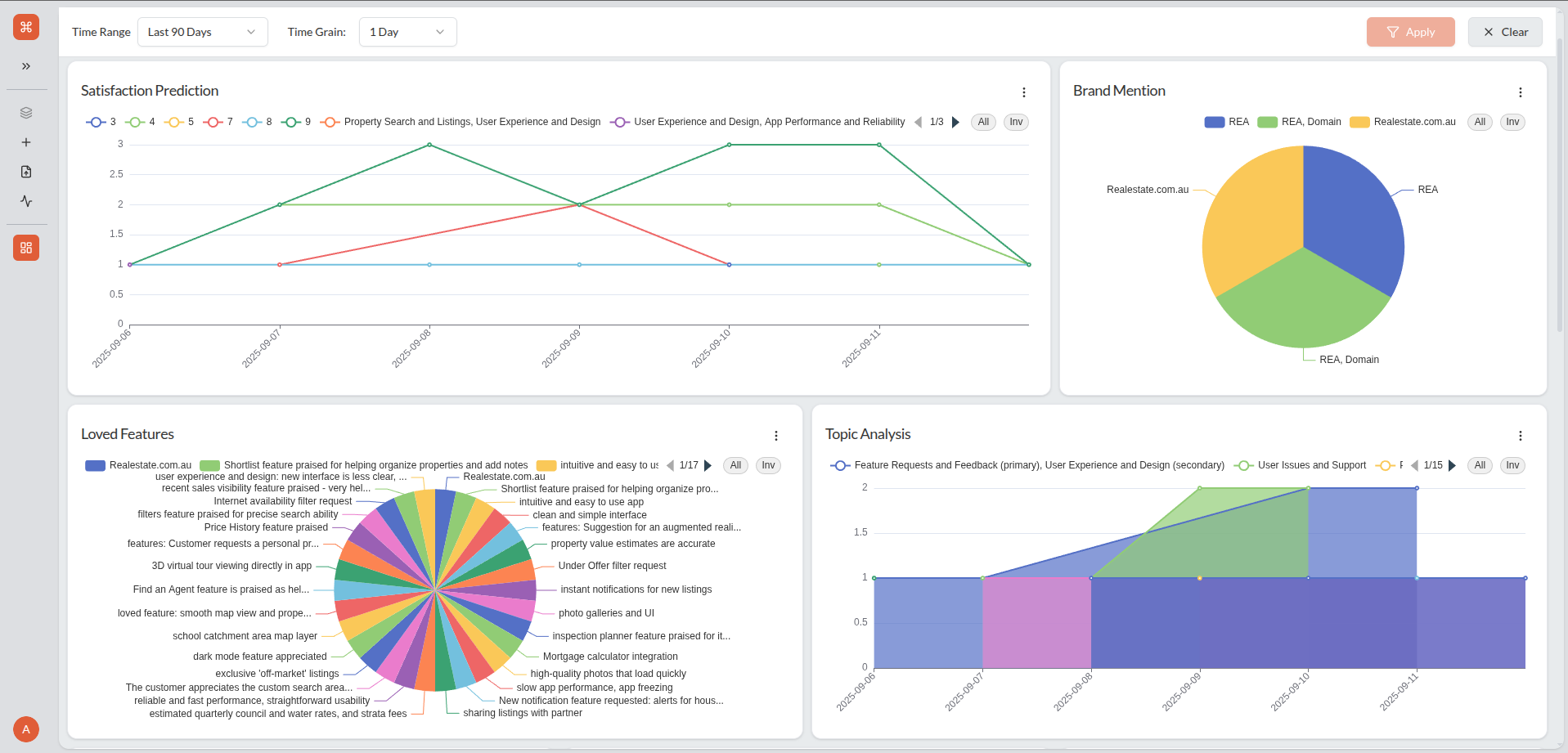Expand the collapsed sidebar with double-arrow icon

(x=26, y=66)
